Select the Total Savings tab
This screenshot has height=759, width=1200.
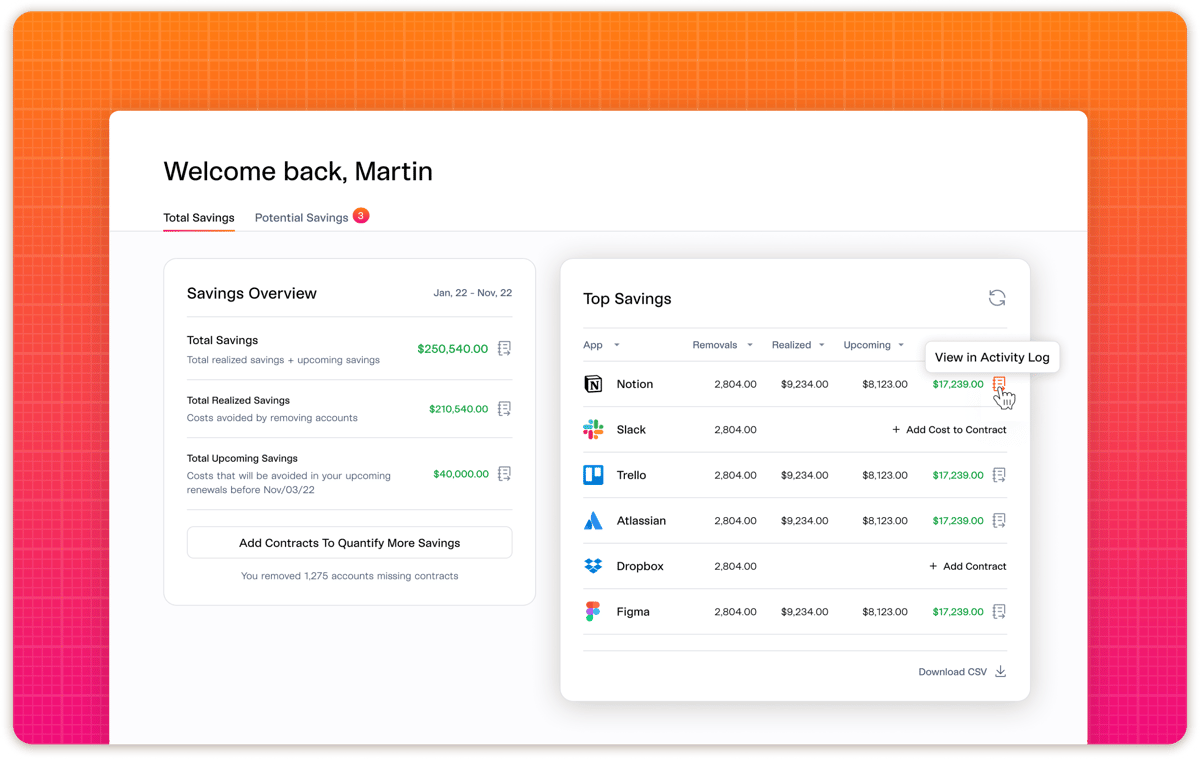(x=198, y=217)
